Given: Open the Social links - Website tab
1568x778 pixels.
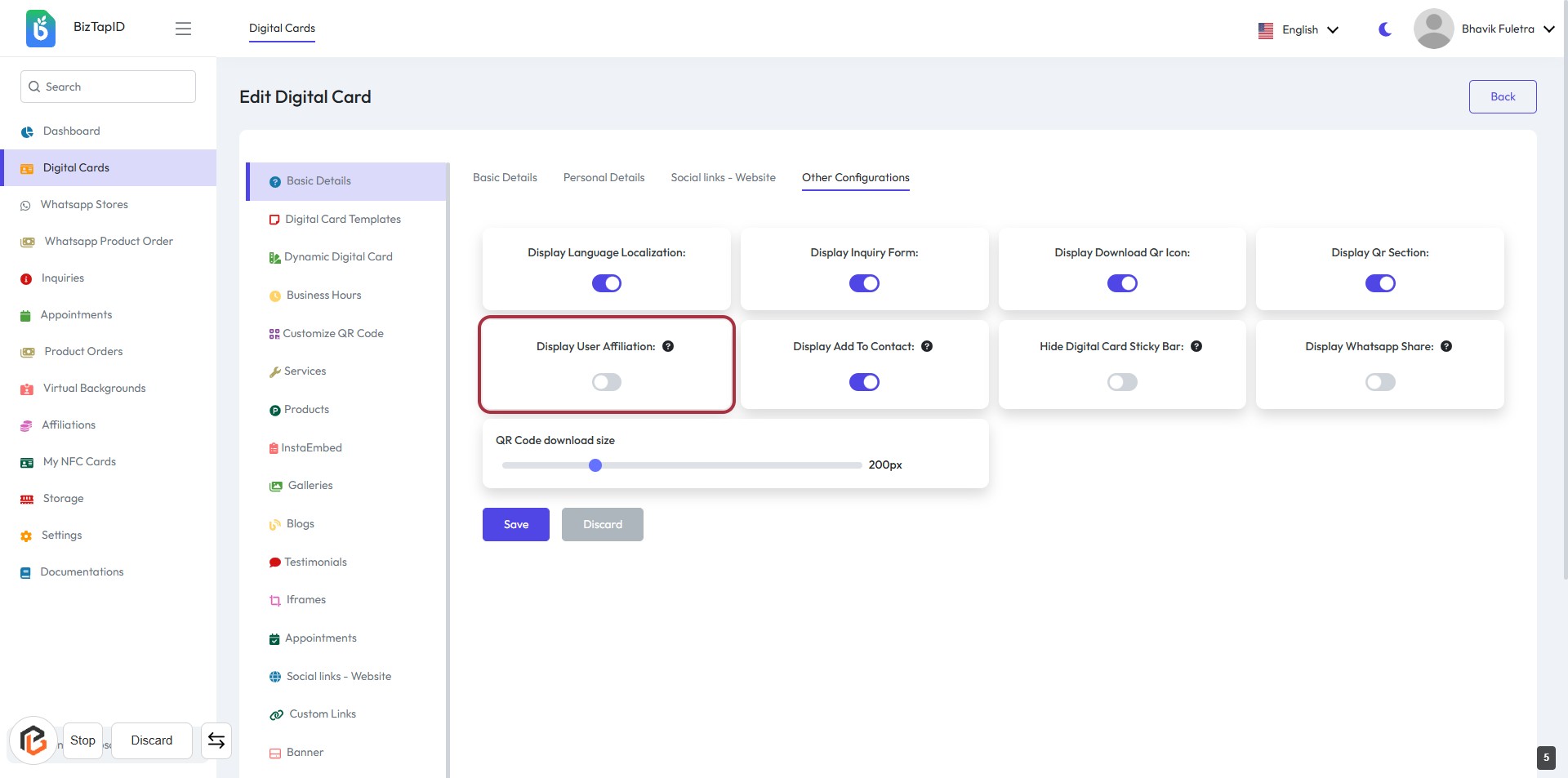Looking at the screenshot, I should click(723, 177).
